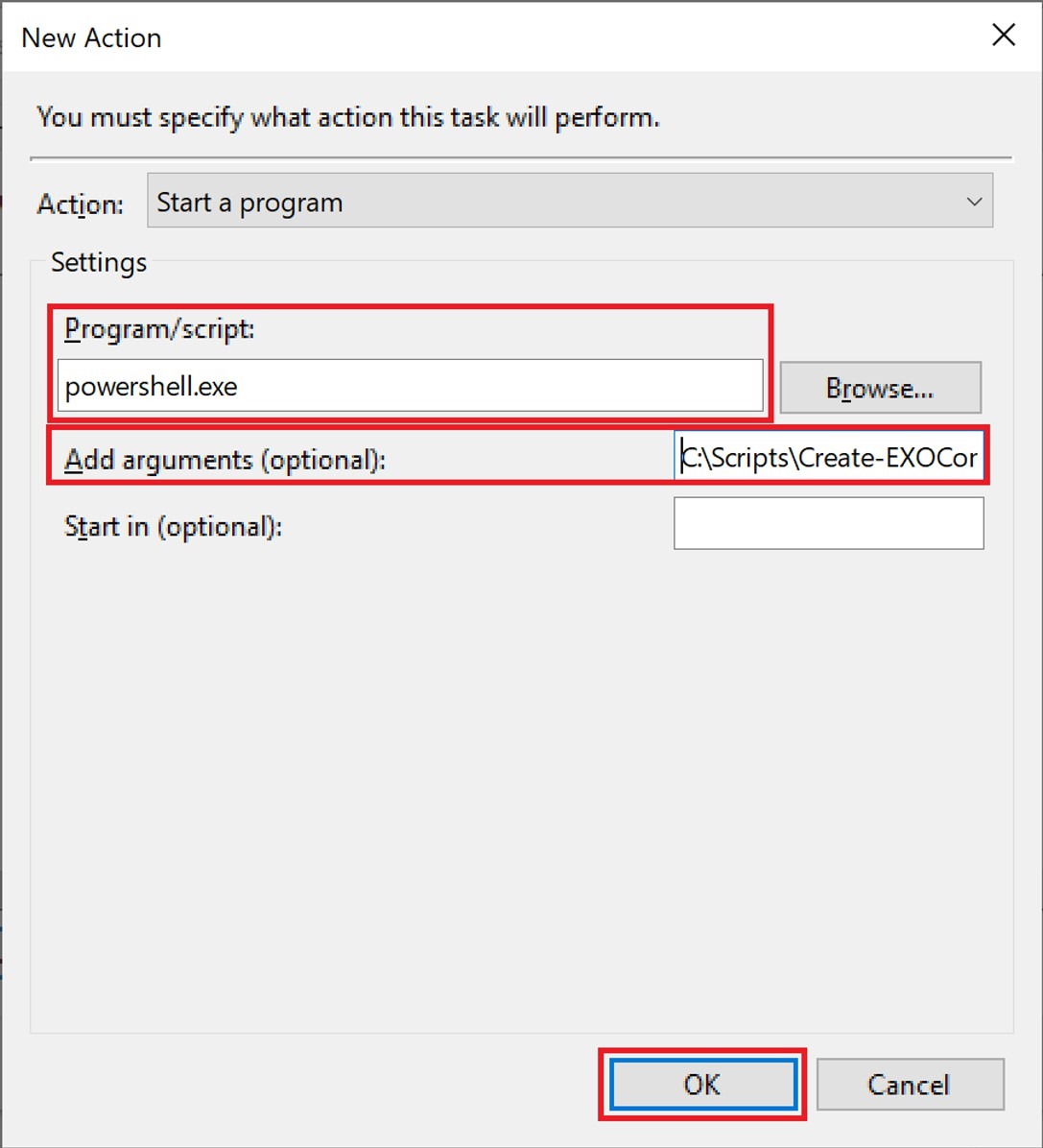Screen dimensions: 1043x1148
Task: Confirm with the OK button
Action: point(702,1085)
